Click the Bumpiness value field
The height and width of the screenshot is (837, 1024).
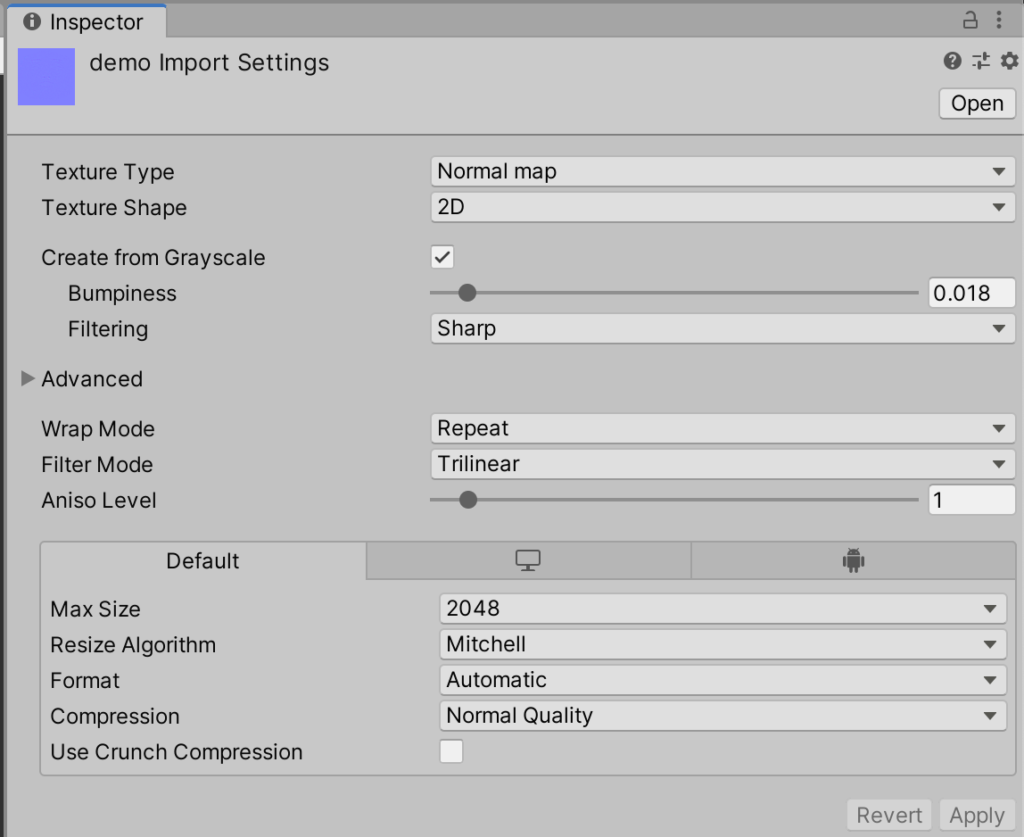972,293
